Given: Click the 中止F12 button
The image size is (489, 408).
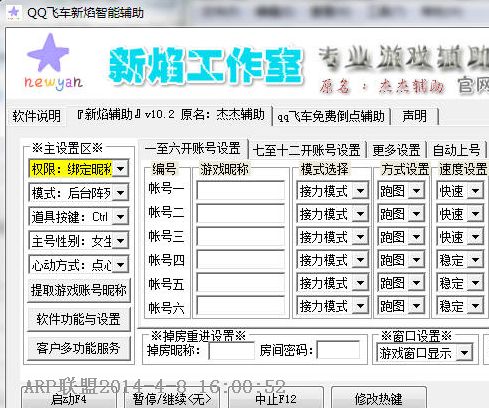Looking at the screenshot, I should (x=275, y=398).
